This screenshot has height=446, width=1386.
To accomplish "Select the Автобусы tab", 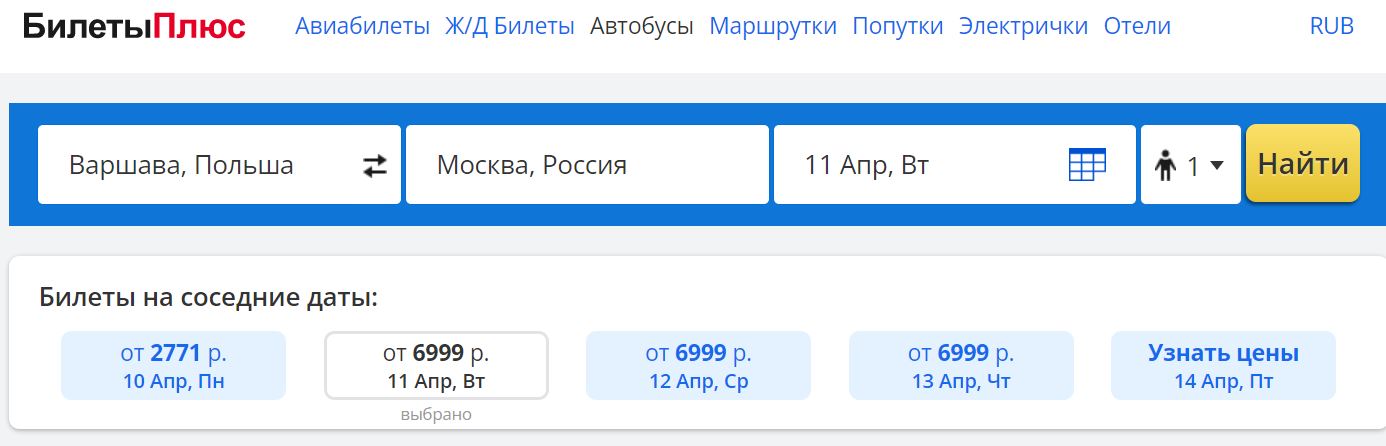I will (x=642, y=27).
